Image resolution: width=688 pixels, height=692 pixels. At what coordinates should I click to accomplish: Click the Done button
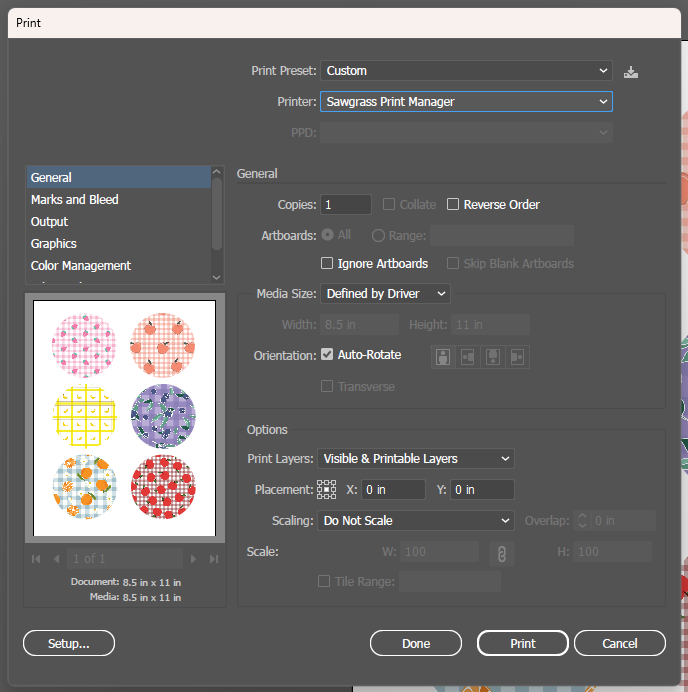(416, 643)
